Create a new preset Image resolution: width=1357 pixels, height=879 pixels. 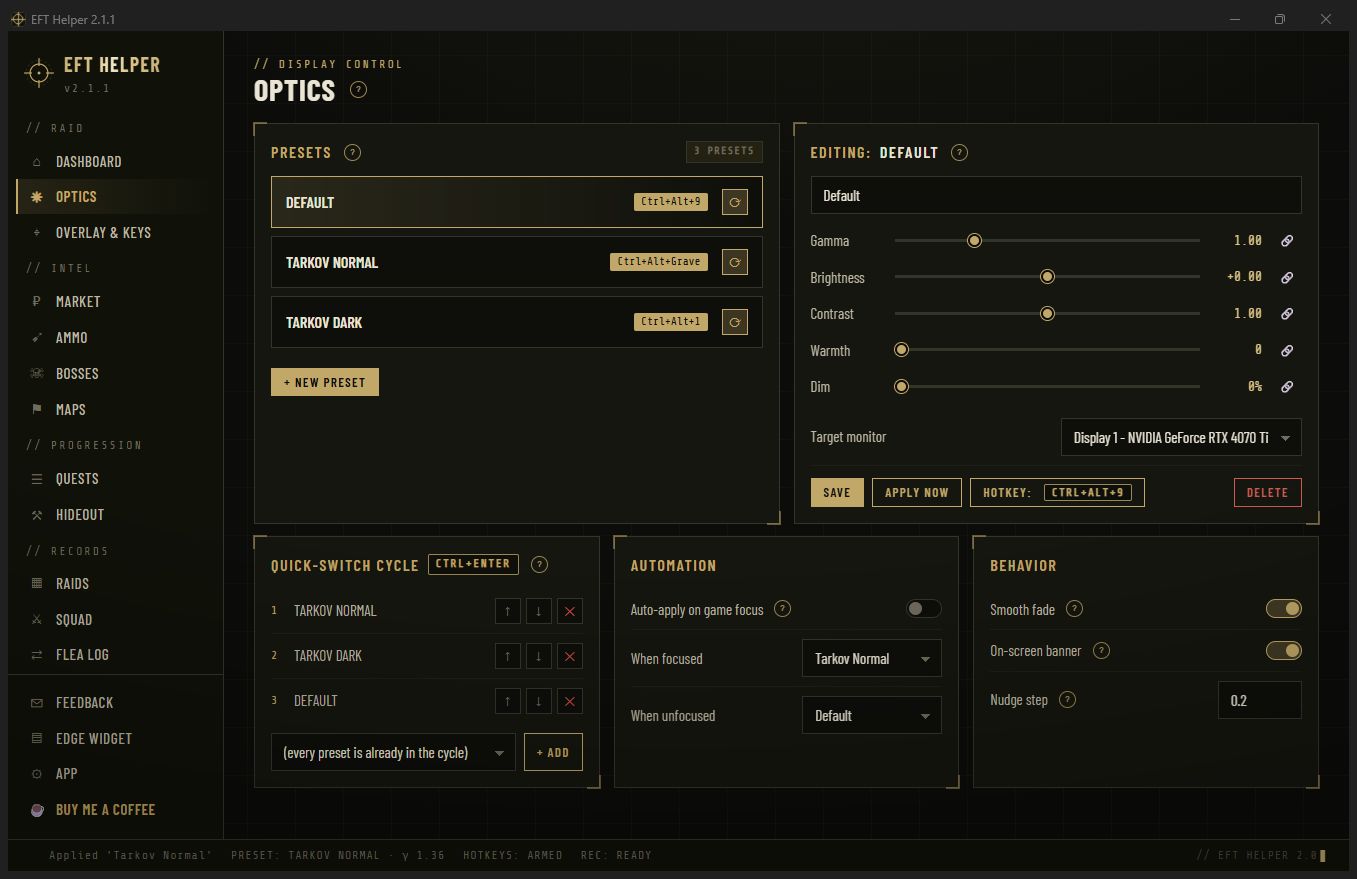coord(325,382)
